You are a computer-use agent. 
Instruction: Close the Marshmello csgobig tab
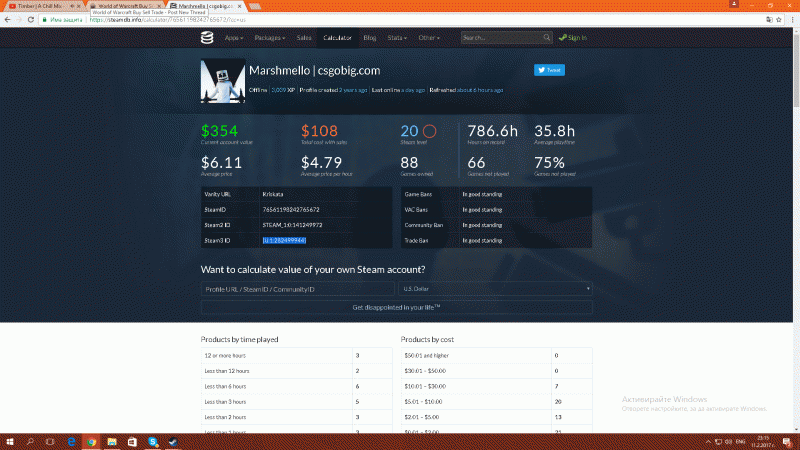point(239,6)
